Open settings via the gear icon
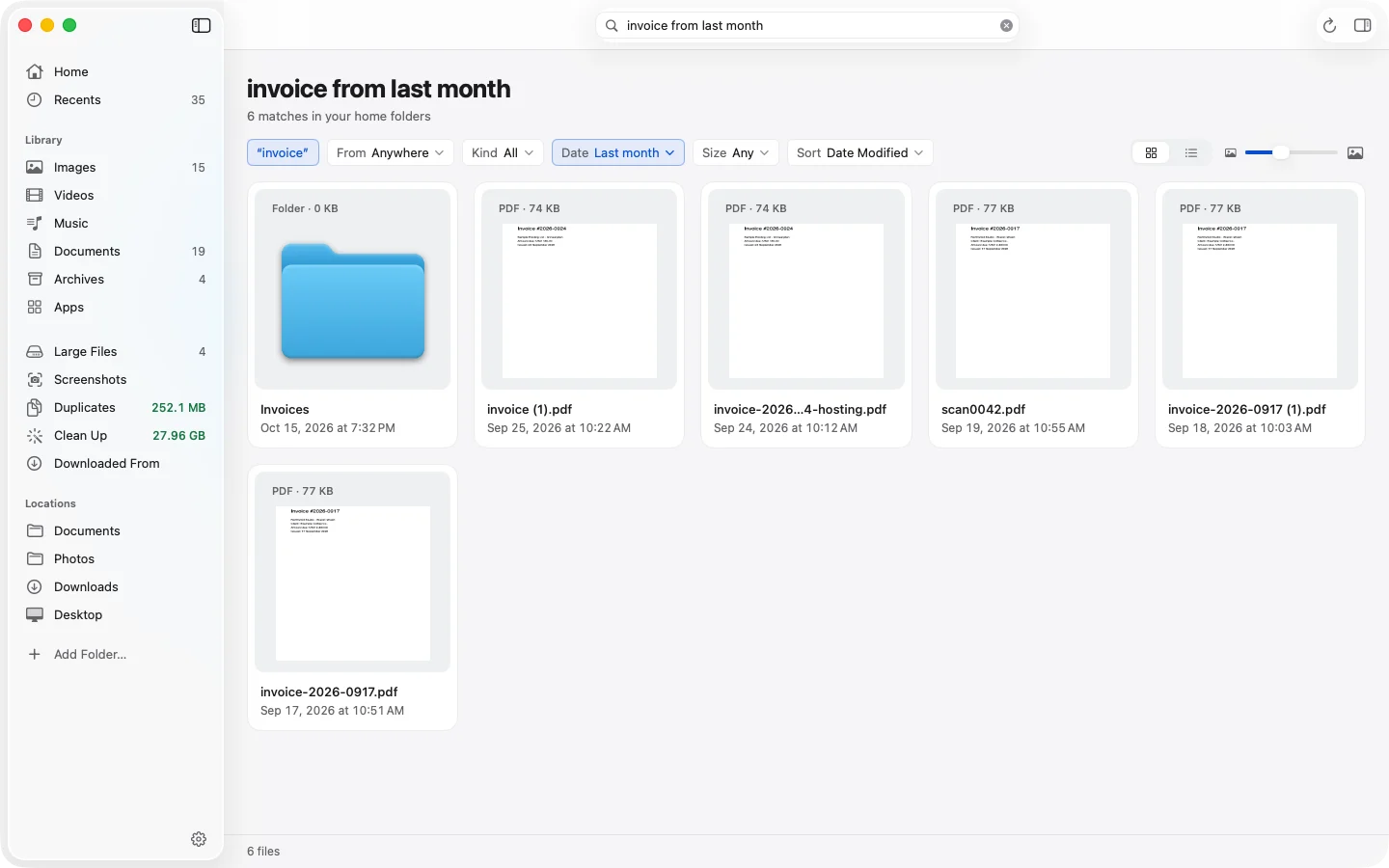 coord(199,839)
